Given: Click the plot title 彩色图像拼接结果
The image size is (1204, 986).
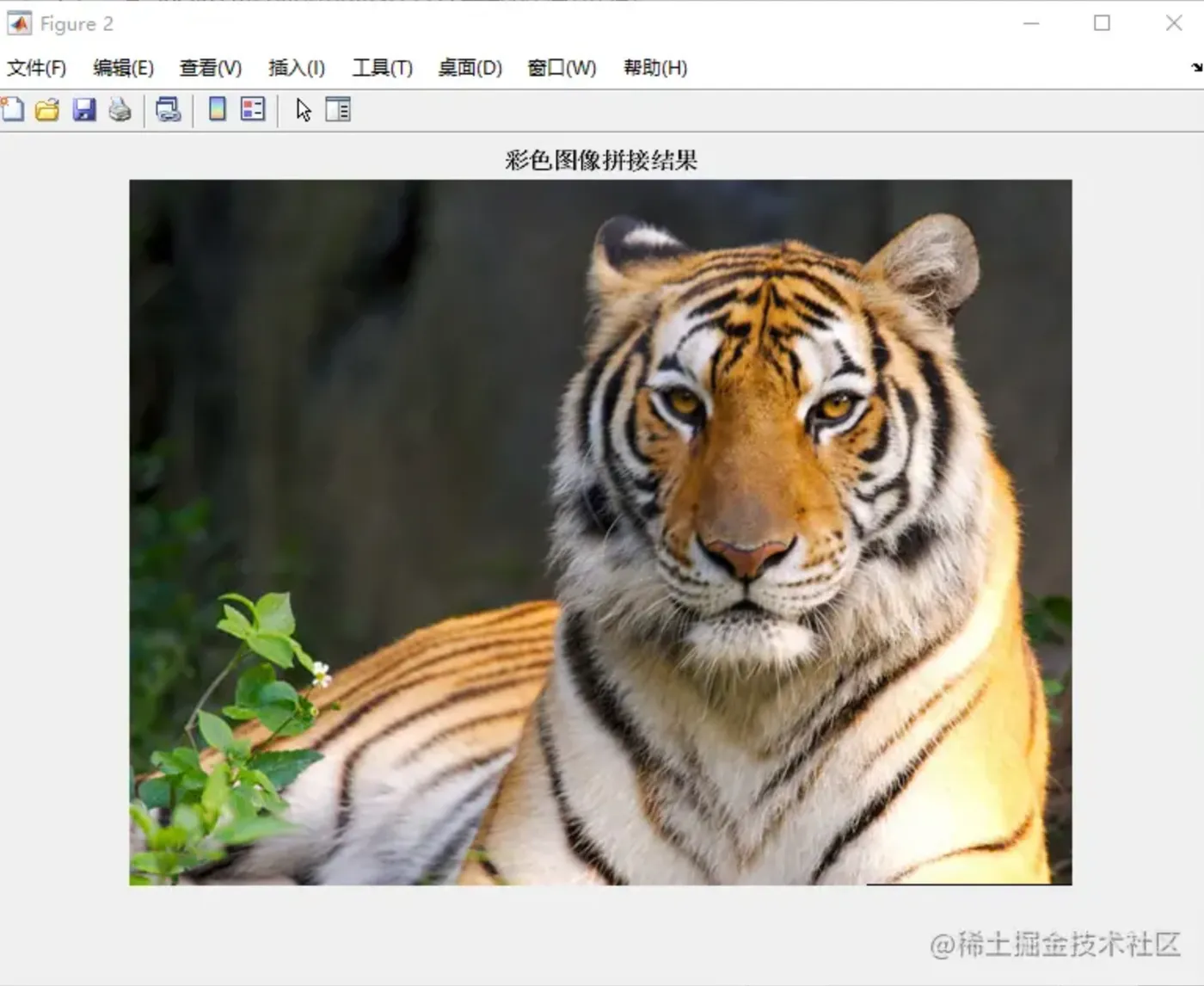Looking at the screenshot, I should (601, 160).
